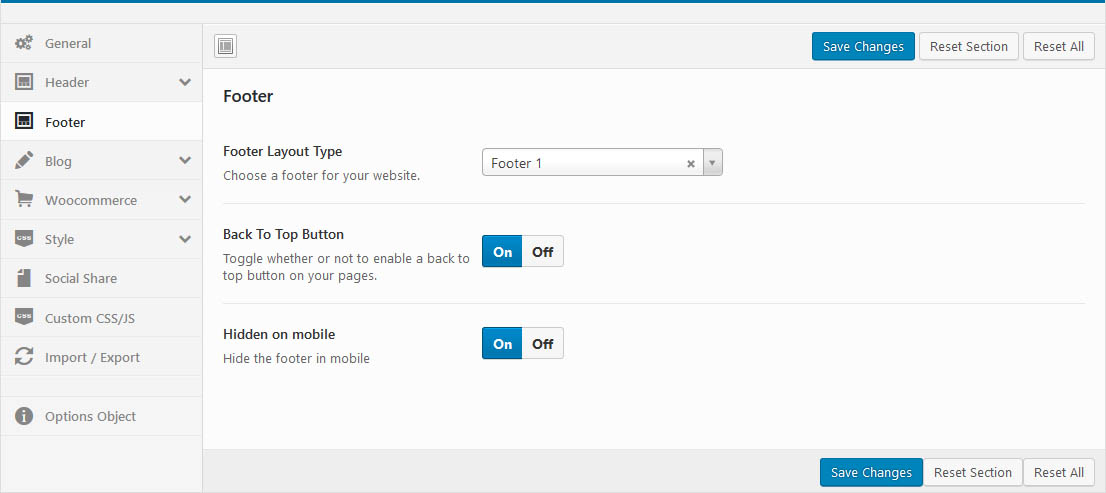Screen dimensions: 1106x493
Task: Click the Header layout icon
Action: [25, 82]
